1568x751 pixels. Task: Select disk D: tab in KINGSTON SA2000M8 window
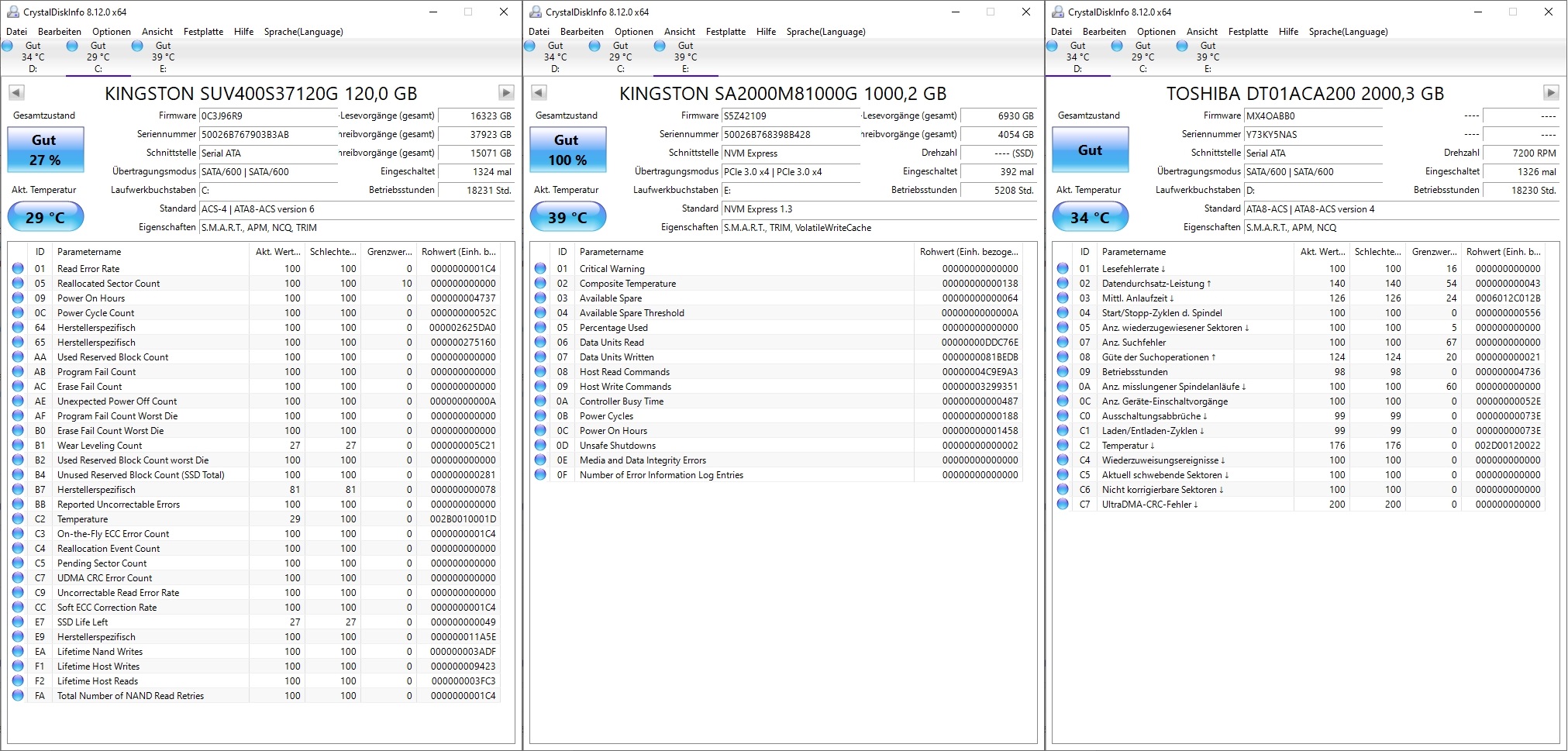pos(555,57)
